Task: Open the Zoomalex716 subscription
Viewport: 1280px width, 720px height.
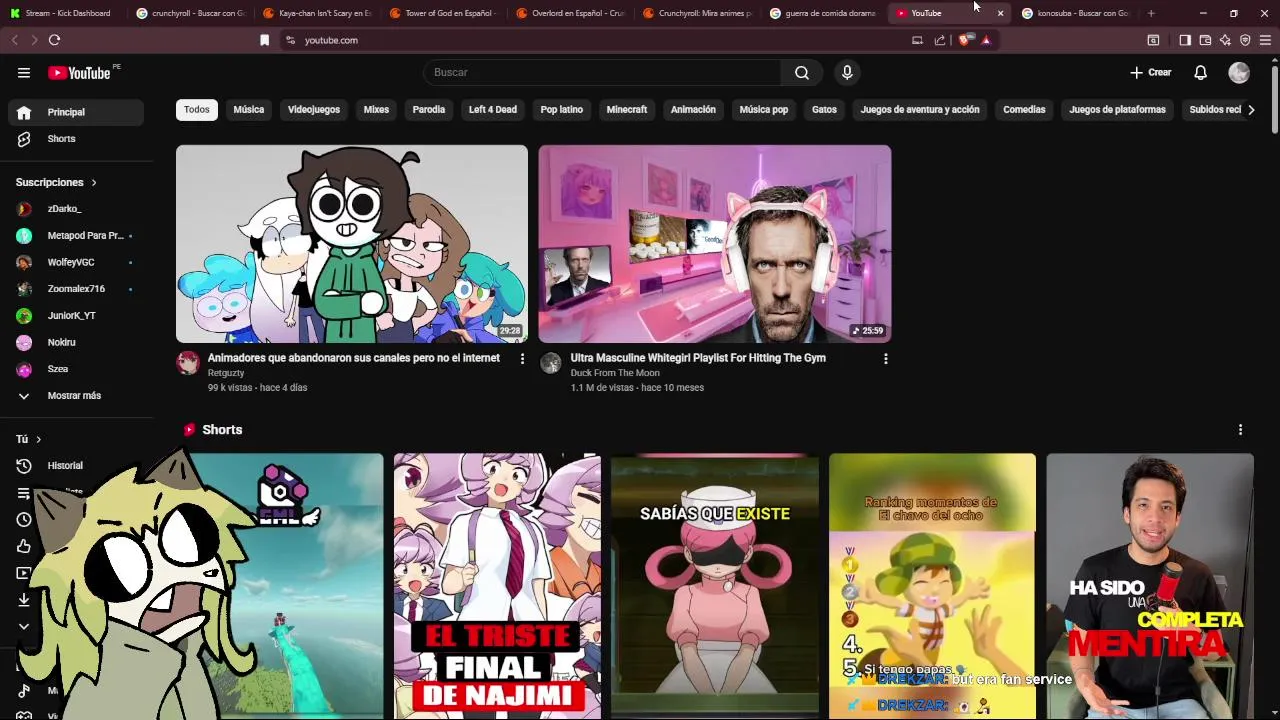Action: coord(76,289)
